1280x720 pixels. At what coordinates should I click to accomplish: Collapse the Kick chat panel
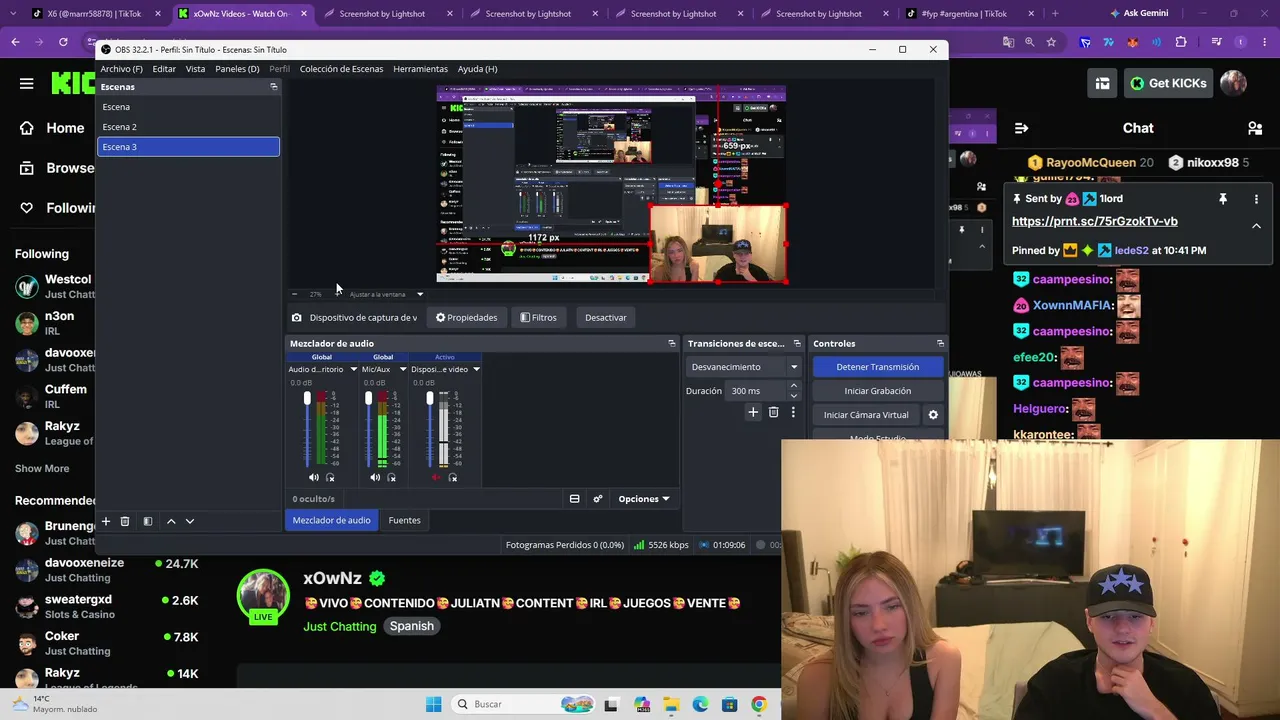1021,128
